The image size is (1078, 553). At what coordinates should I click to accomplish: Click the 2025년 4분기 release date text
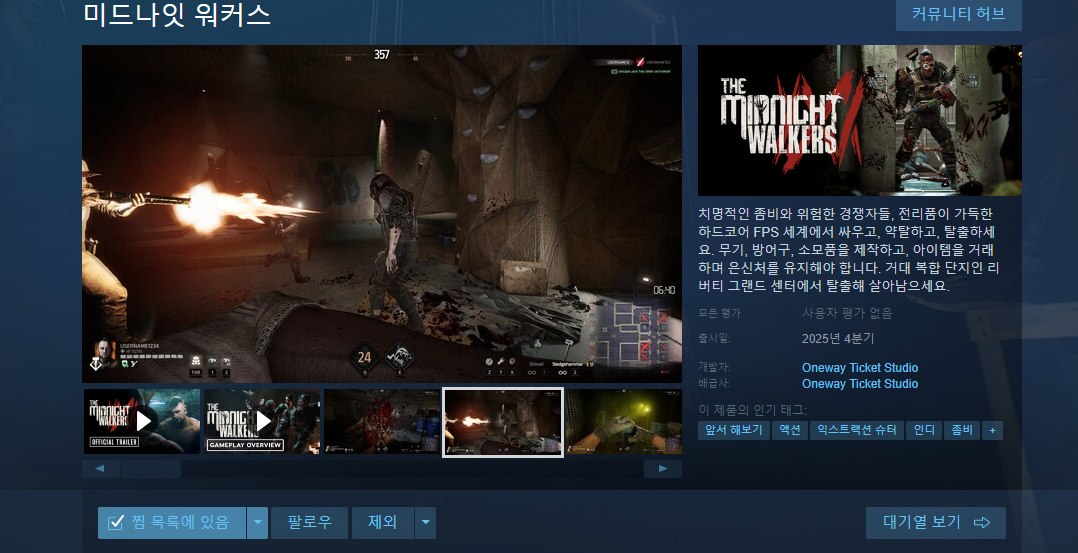coord(838,338)
